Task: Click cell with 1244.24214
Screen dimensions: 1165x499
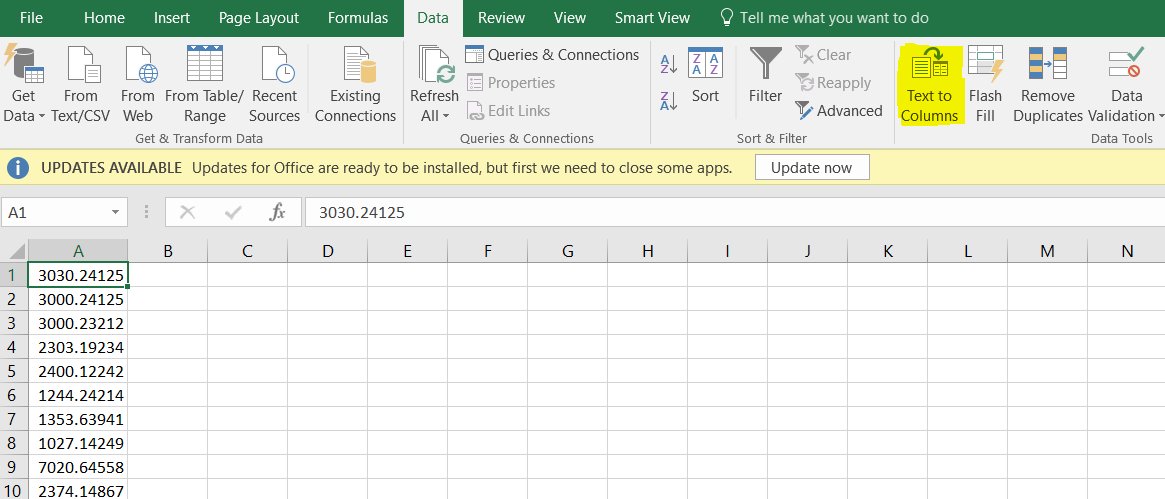Action: pos(78,395)
